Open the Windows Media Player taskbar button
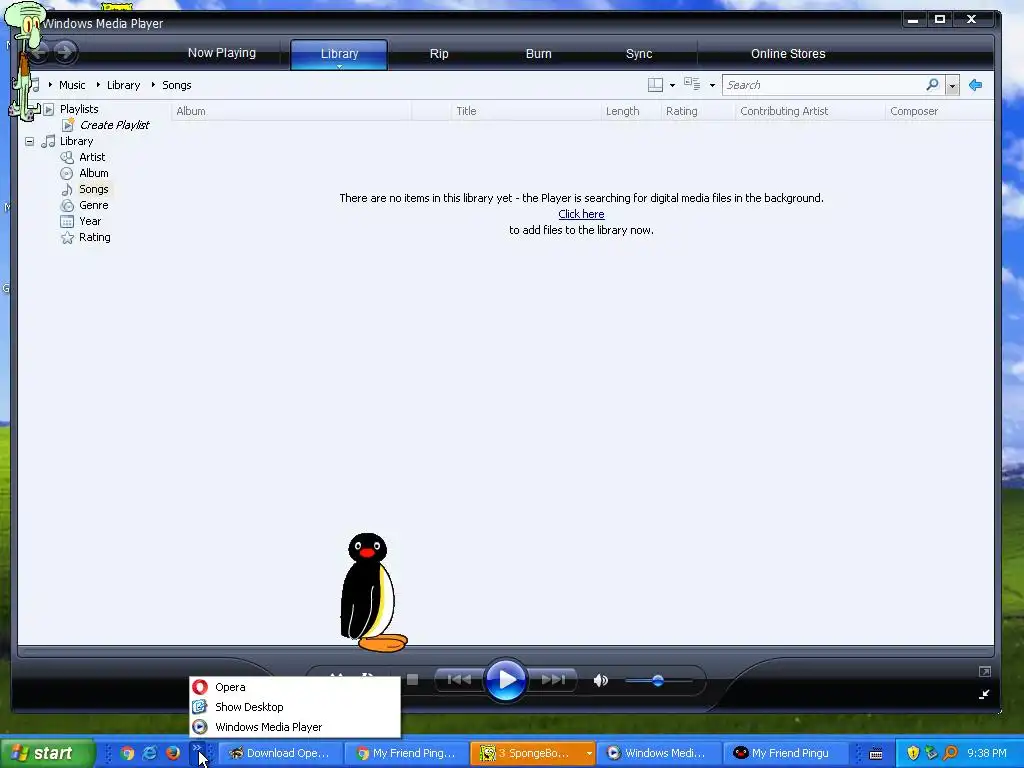Screen dimensions: 1024x768 tap(658, 753)
